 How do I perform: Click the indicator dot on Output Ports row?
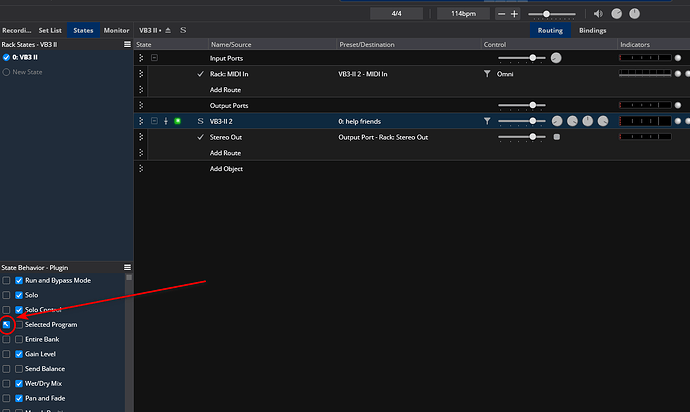coord(678,105)
